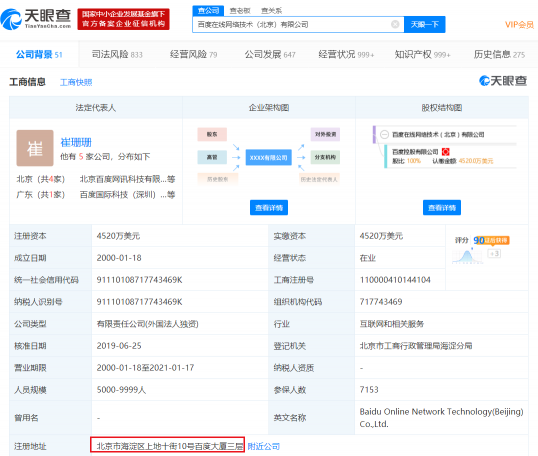Select company type 有限责任公司(外国法人独资)
This screenshot has height=456, width=538.
147,324
